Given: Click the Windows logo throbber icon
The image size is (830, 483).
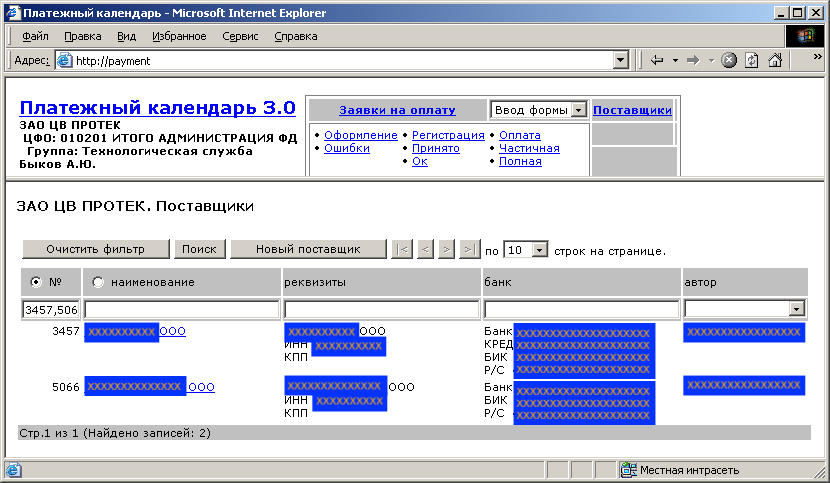Looking at the screenshot, I should coord(804,36).
